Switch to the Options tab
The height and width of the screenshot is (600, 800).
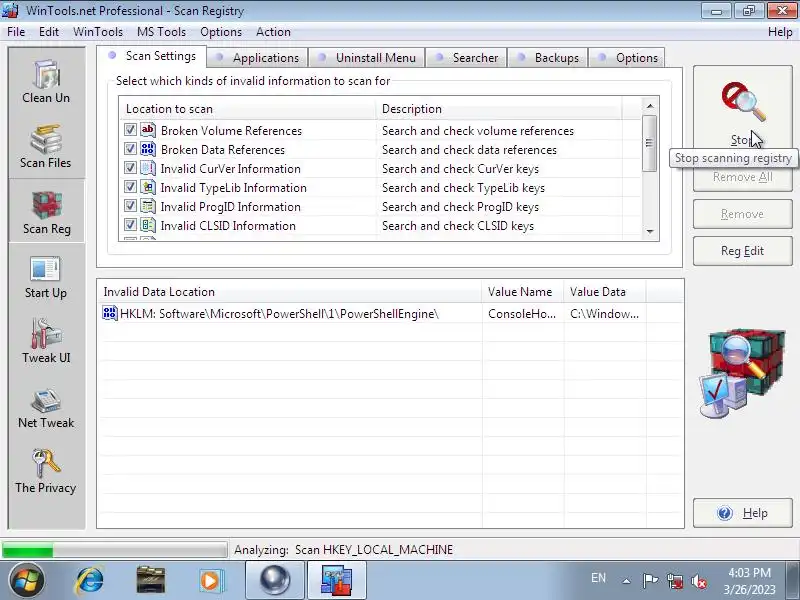point(627,58)
